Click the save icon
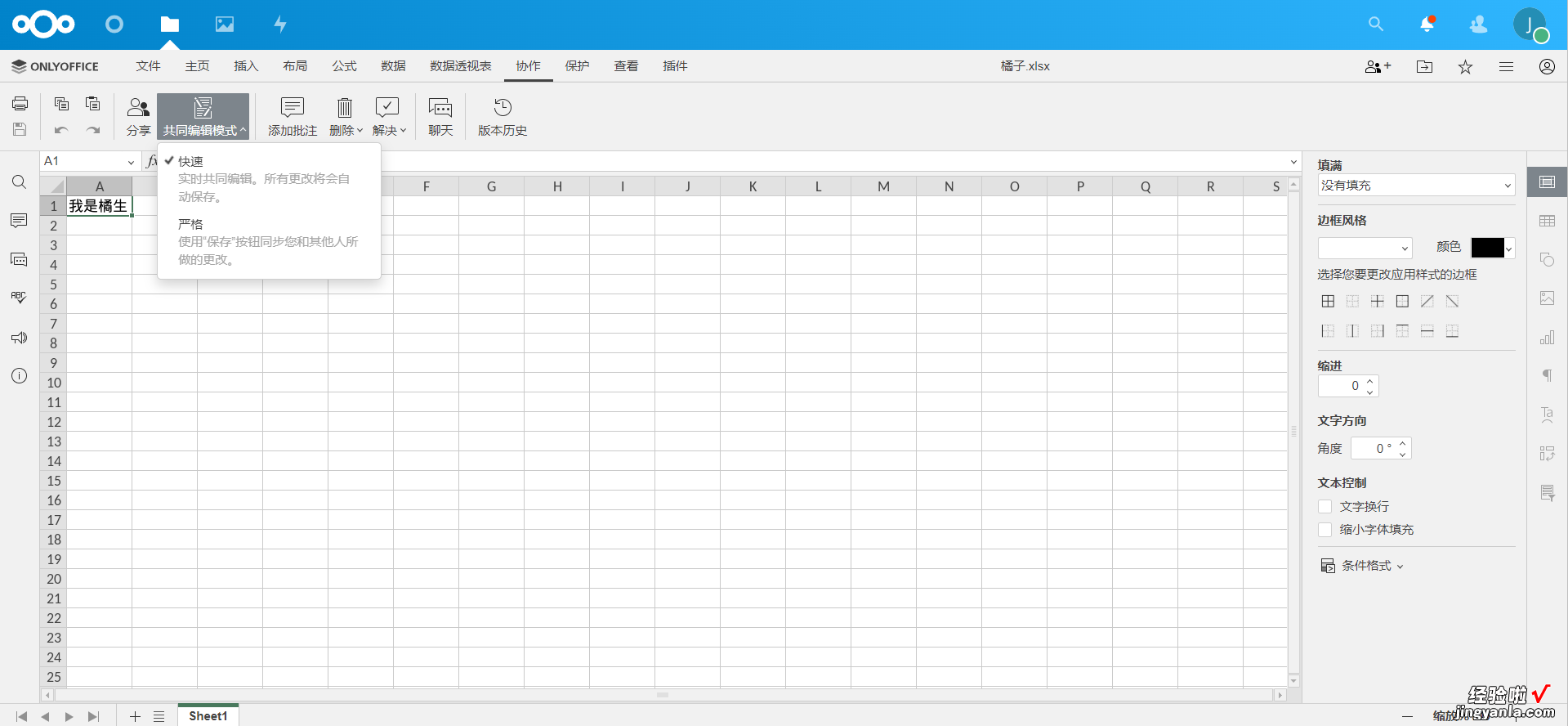 [20, 129]
